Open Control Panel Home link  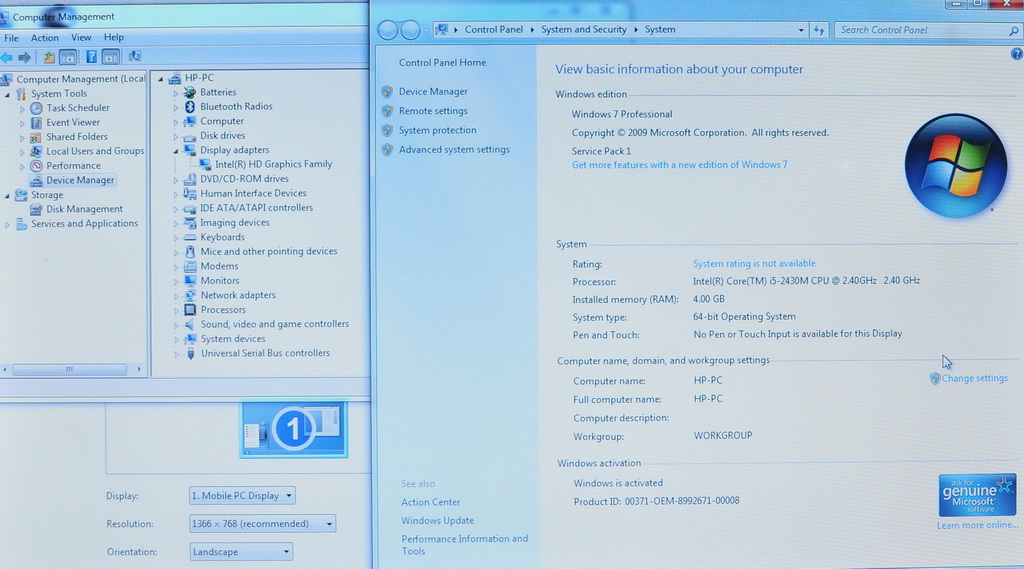point(442,63)
